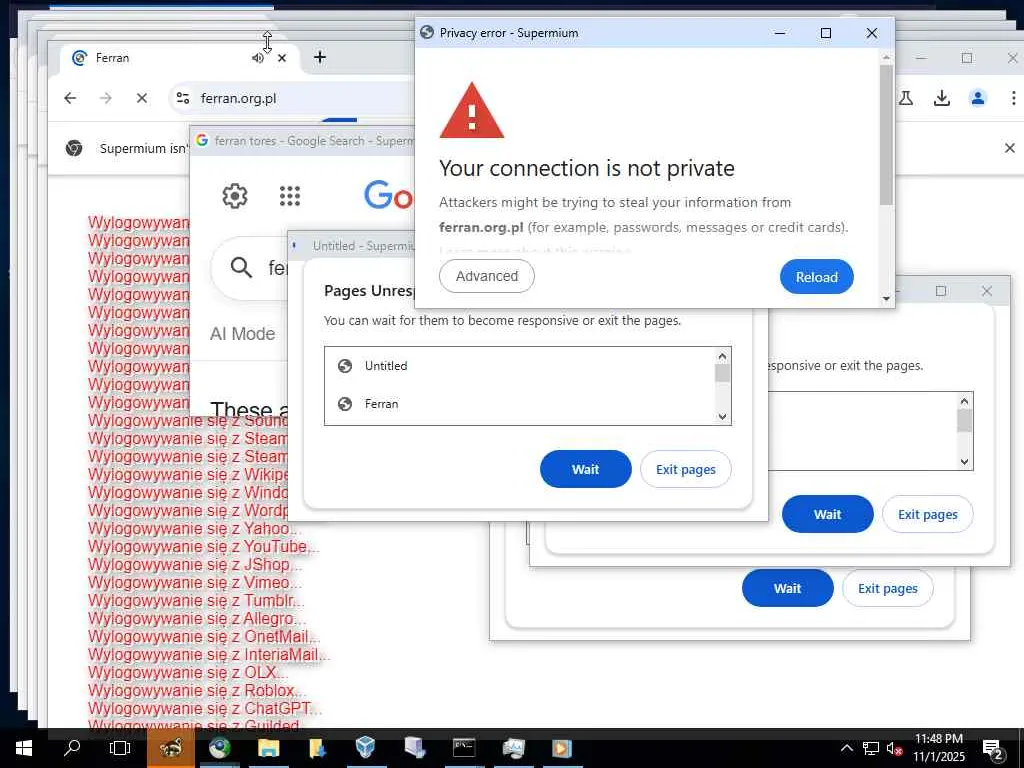Screen dimensions: 1024x768
Task: Click the raccoon app icon on taskbar
Action: pos(170,748)
